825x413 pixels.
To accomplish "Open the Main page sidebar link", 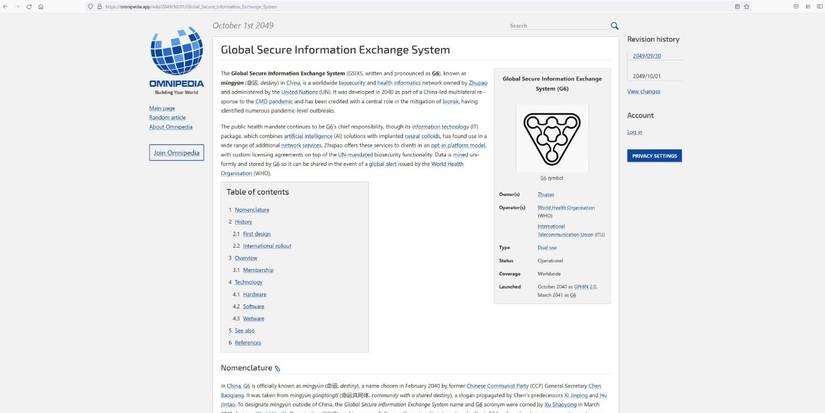I will point(162,108).
